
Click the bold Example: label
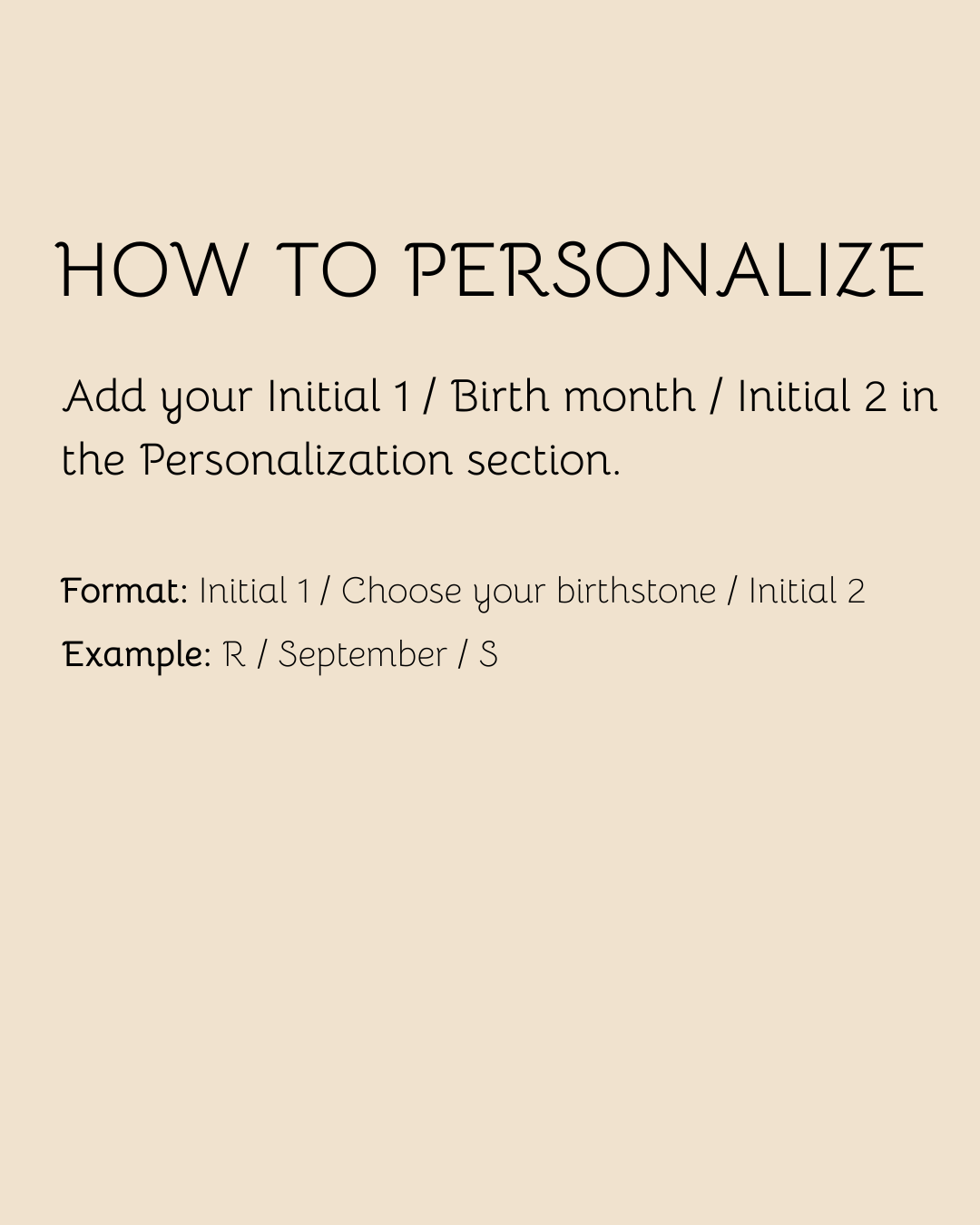click(x=136, y=655)
